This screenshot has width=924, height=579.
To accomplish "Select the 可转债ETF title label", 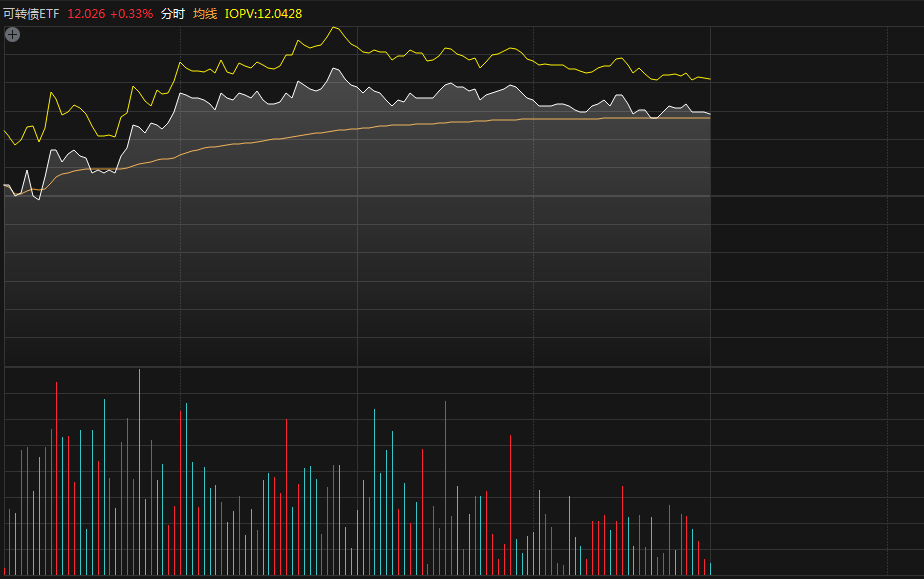I will click(32, 14).
